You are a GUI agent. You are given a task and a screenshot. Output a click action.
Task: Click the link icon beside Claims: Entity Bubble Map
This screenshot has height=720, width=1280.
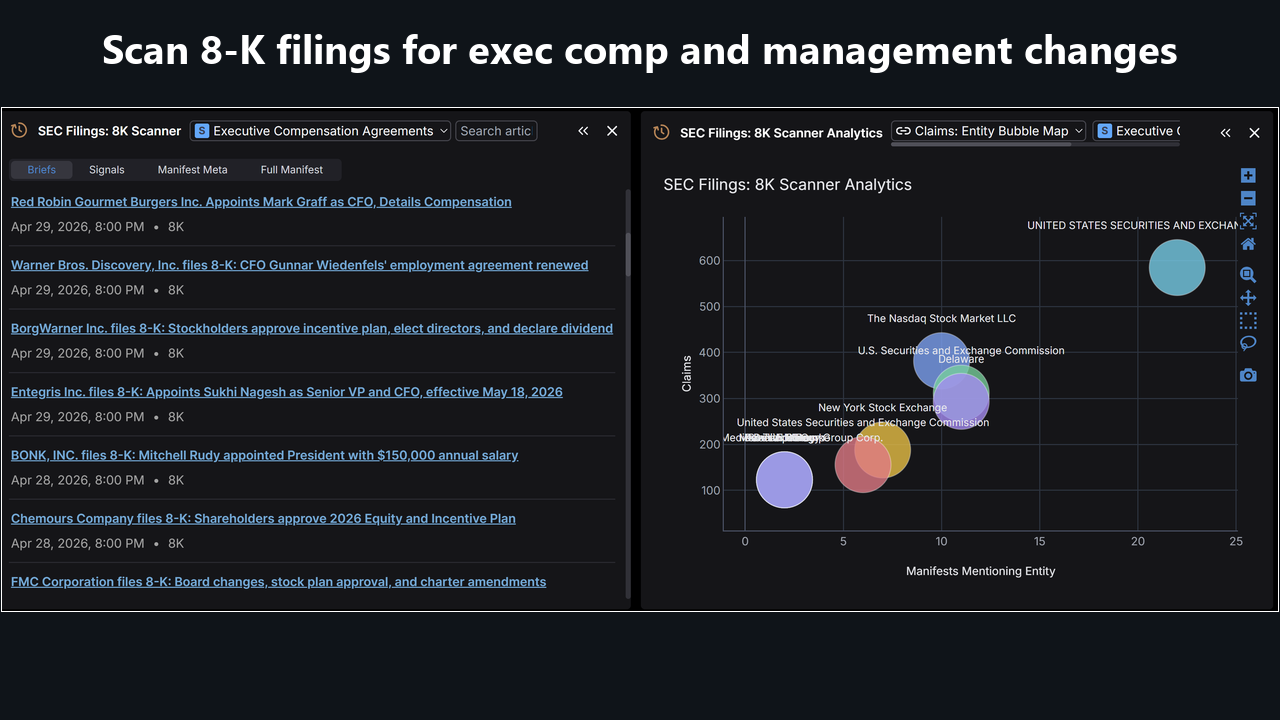point(903,131)
